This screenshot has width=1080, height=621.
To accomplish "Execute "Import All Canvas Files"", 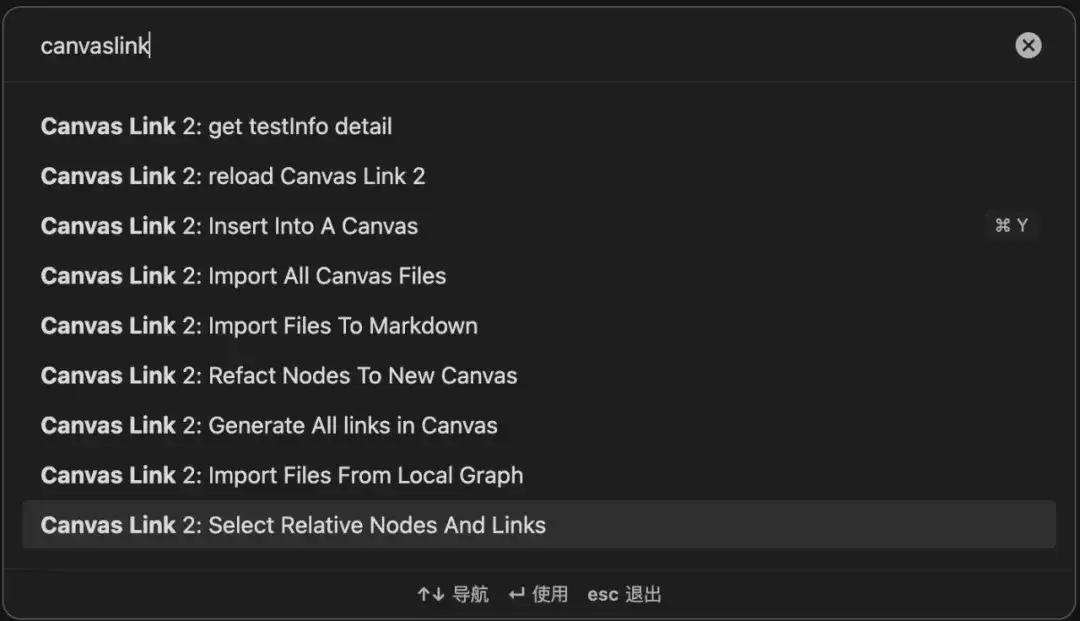I will point(242,276).
